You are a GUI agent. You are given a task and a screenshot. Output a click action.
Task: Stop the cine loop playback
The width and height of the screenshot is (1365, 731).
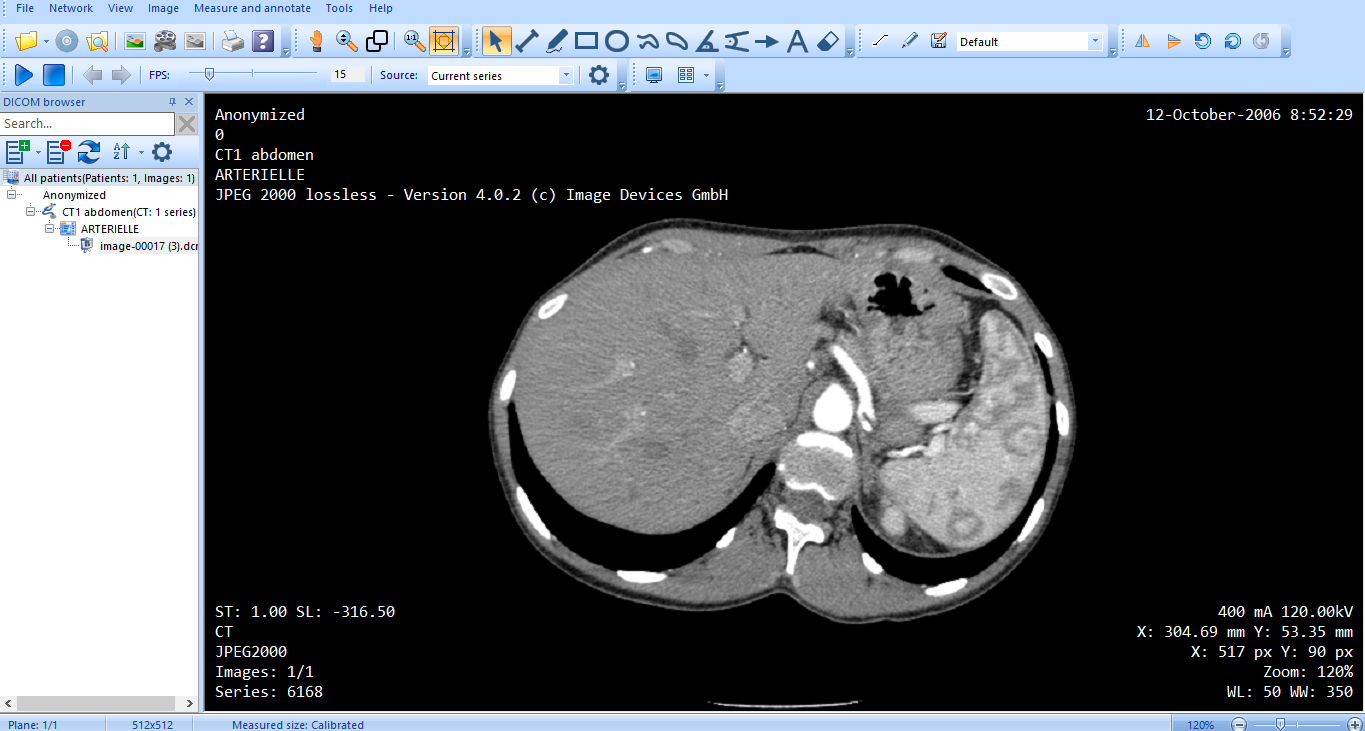pyautogui.click(x=53, y=74)
